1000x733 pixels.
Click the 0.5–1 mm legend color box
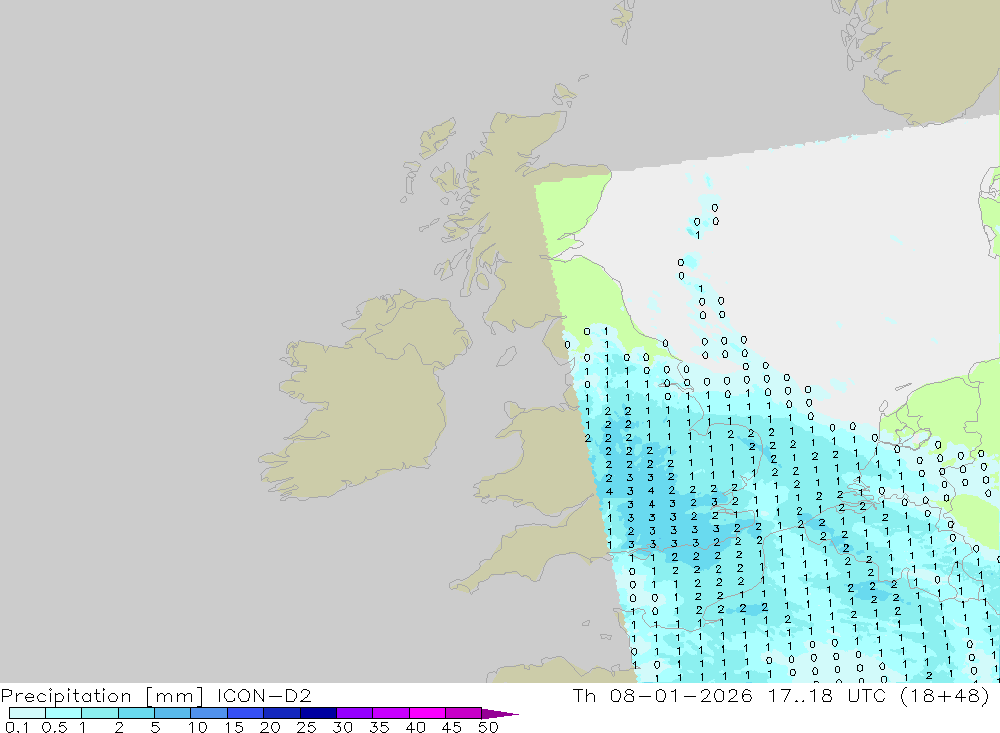[x=63, y=713]
